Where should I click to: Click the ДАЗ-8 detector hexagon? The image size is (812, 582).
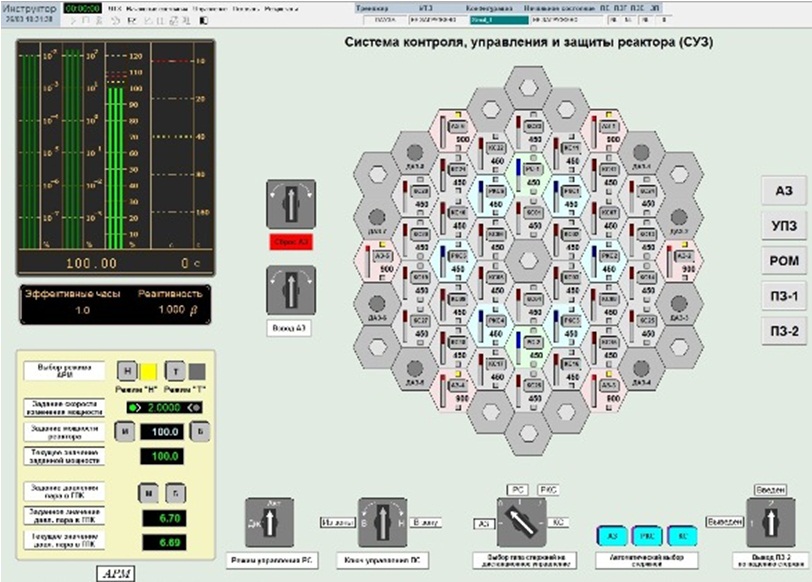click(415, 153)
